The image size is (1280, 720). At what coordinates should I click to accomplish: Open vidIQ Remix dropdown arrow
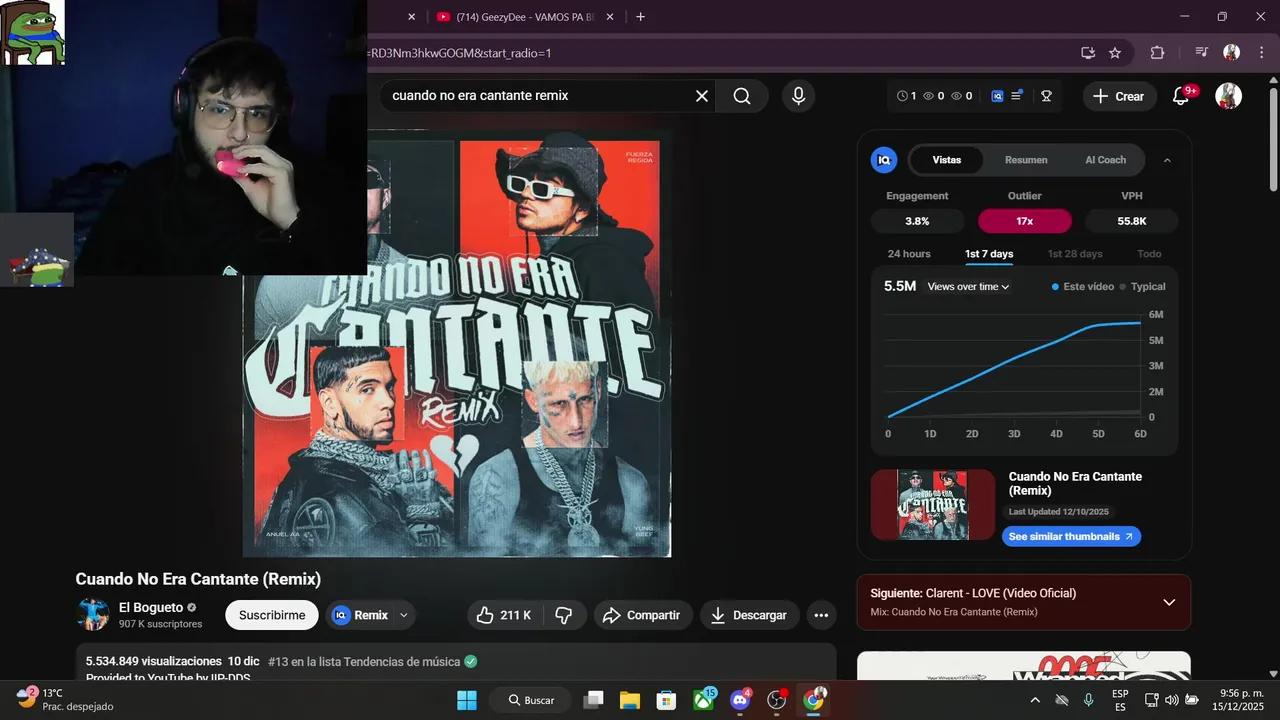(404, 615)
